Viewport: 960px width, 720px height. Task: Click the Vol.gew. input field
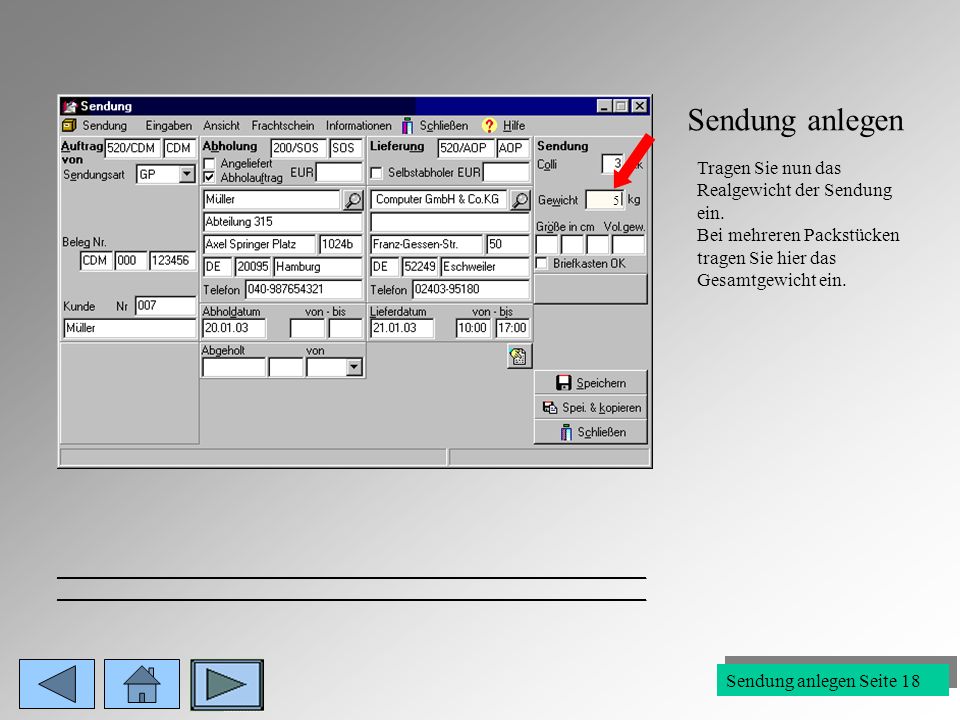628,245
